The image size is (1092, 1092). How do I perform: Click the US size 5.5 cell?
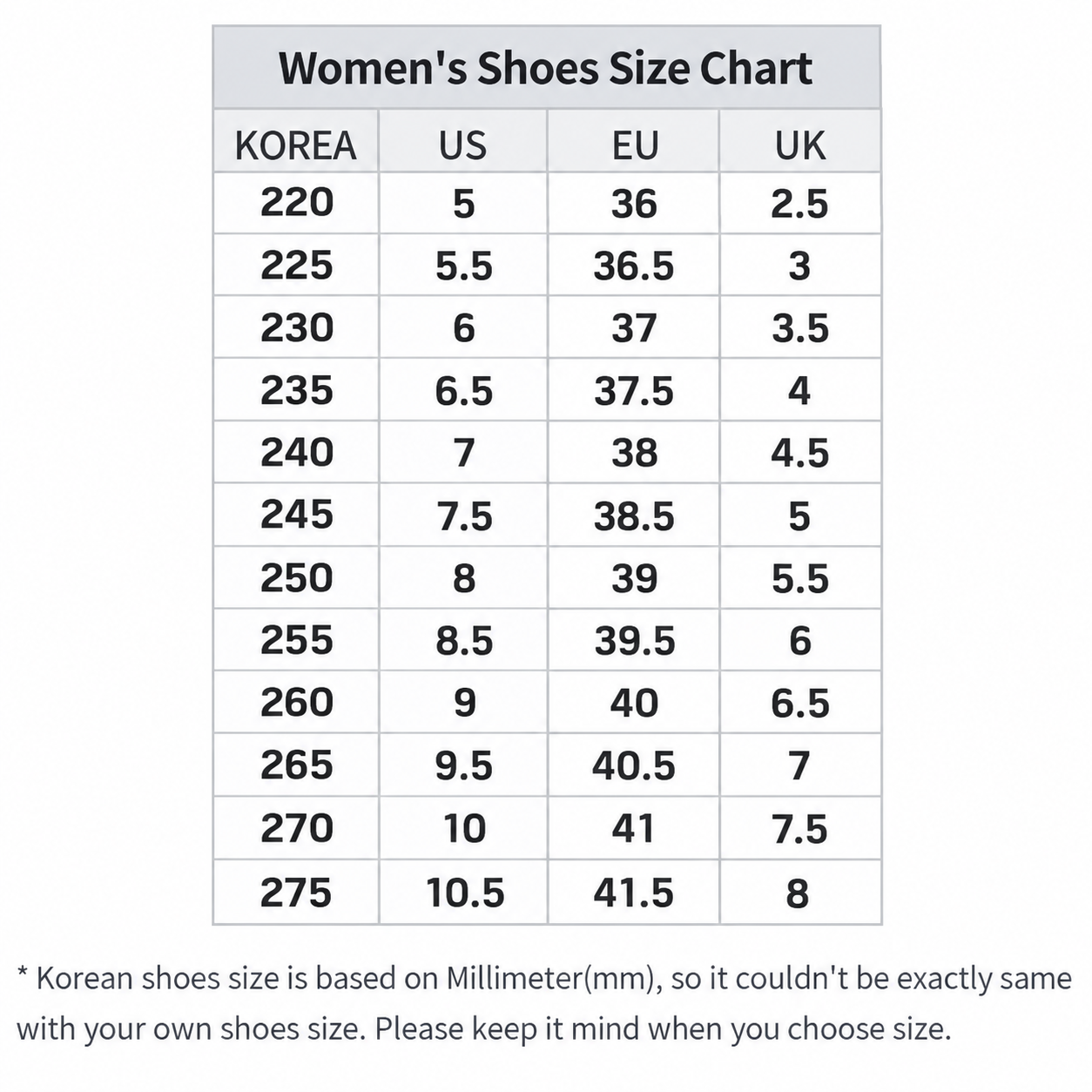click(x=462, y=266)
